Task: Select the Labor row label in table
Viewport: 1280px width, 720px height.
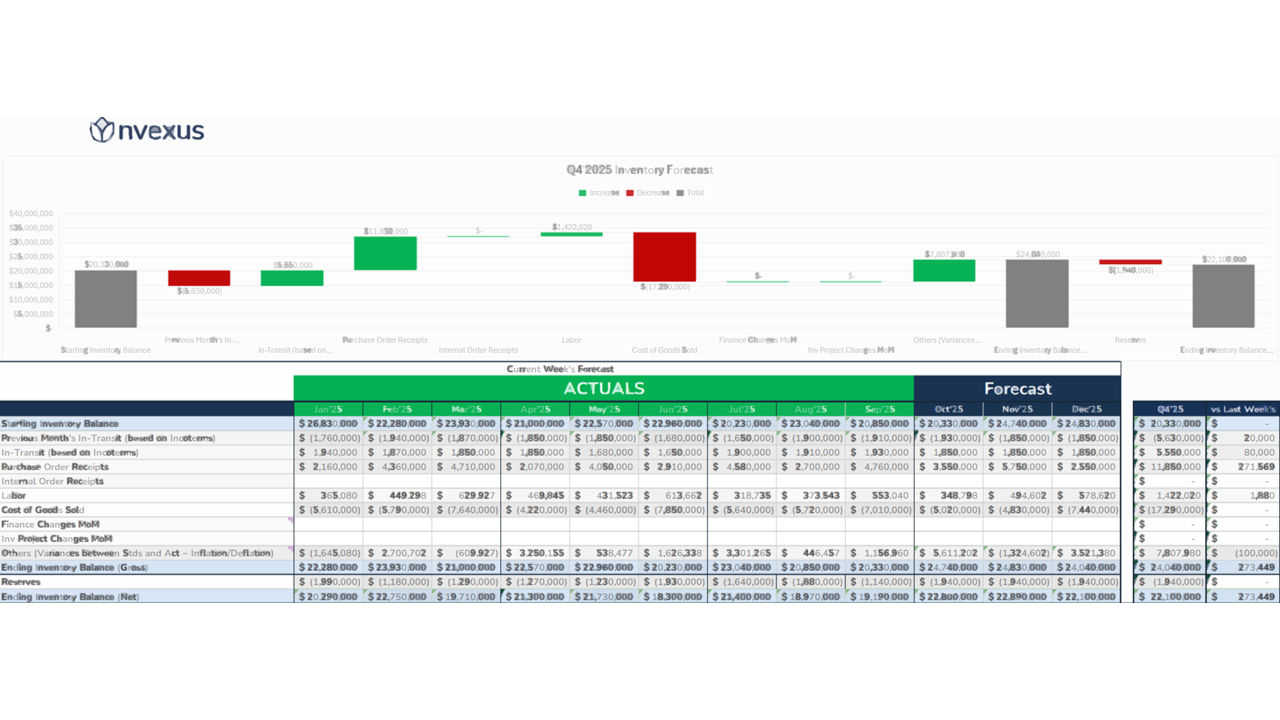Action: tap(14, 496)
